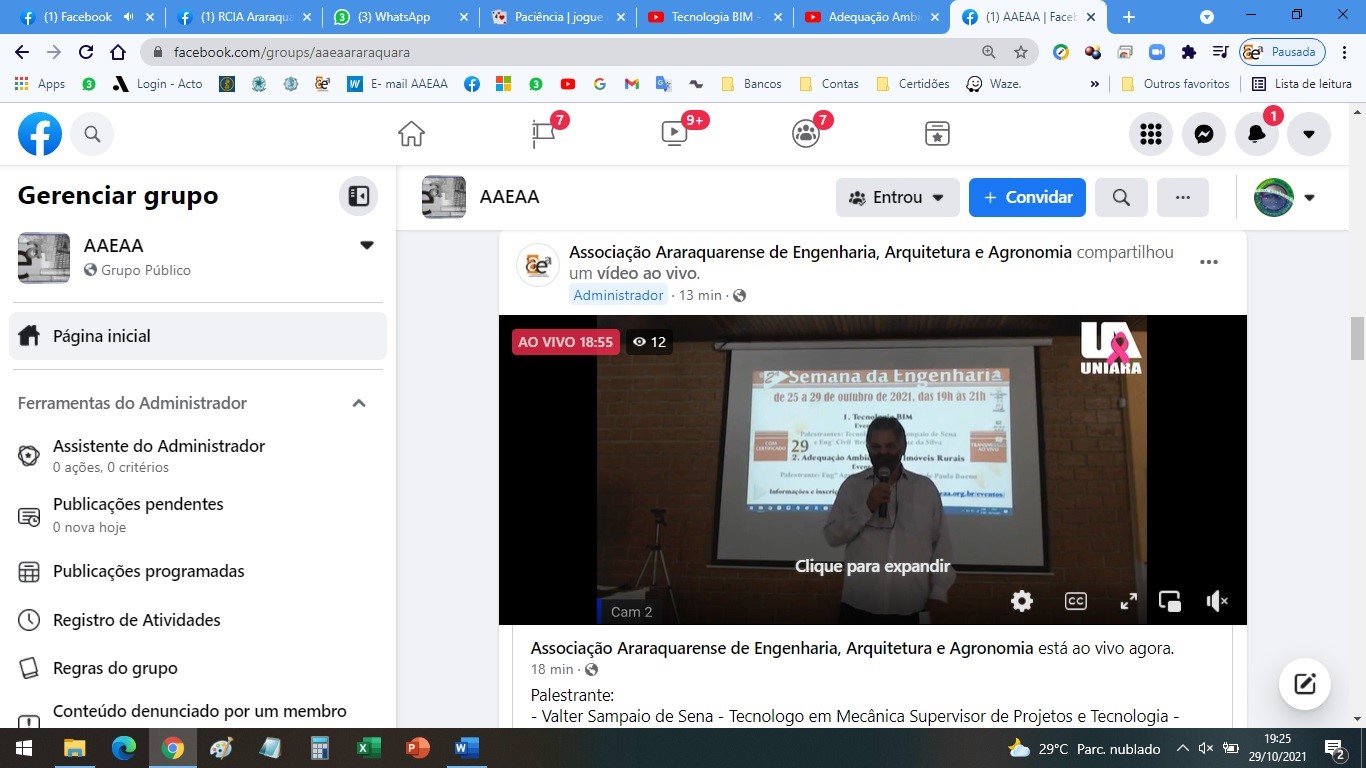Click the browser address bar URL
The width and height of the screenshot is (1366, 768).
pos(291,52)
